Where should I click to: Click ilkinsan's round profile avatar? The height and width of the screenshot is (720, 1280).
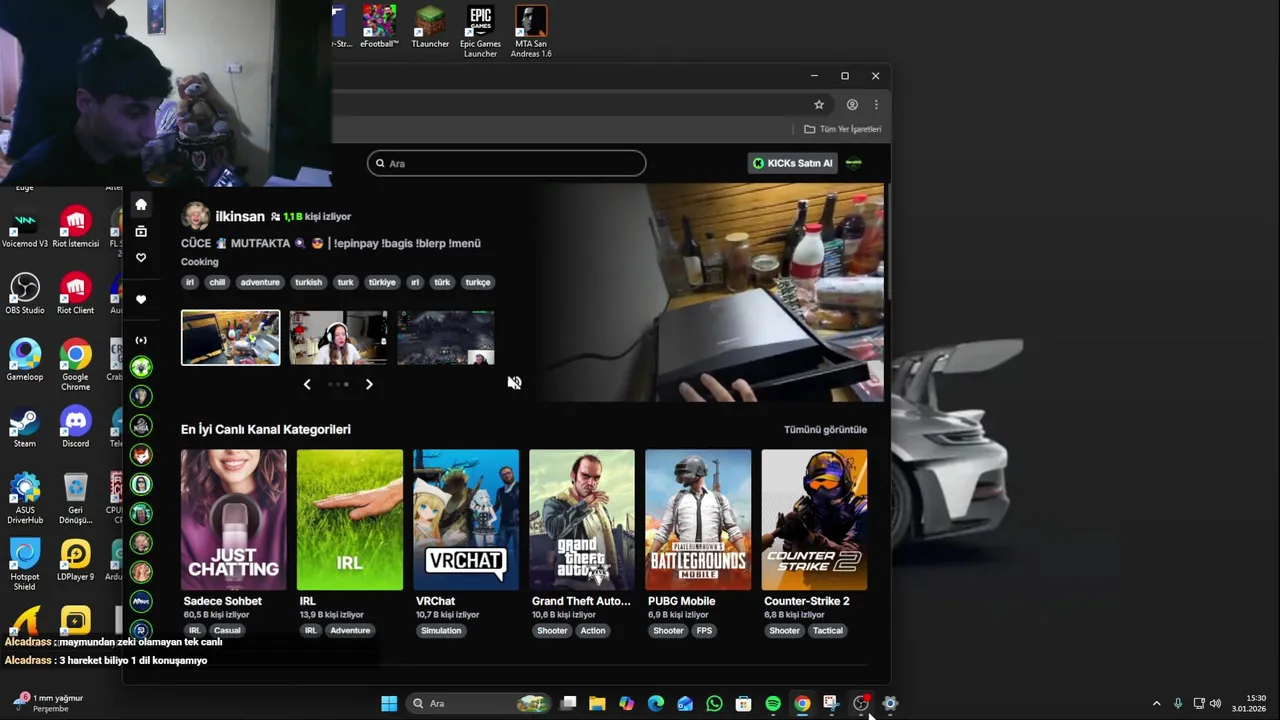(195, 216)
